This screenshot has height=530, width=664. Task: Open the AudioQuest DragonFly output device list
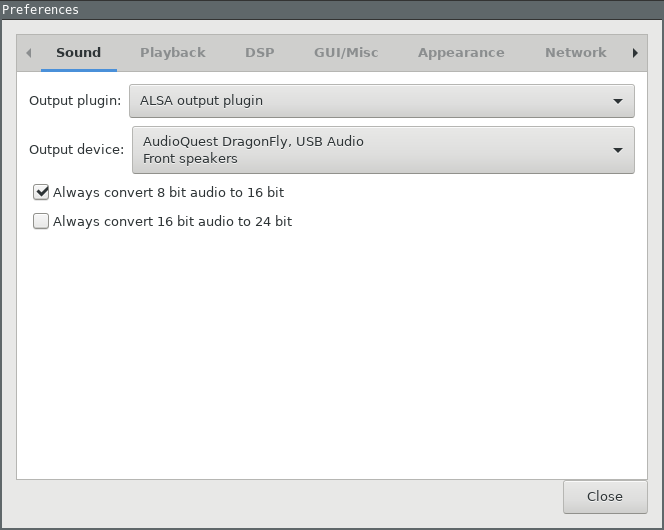coord(383,150)
